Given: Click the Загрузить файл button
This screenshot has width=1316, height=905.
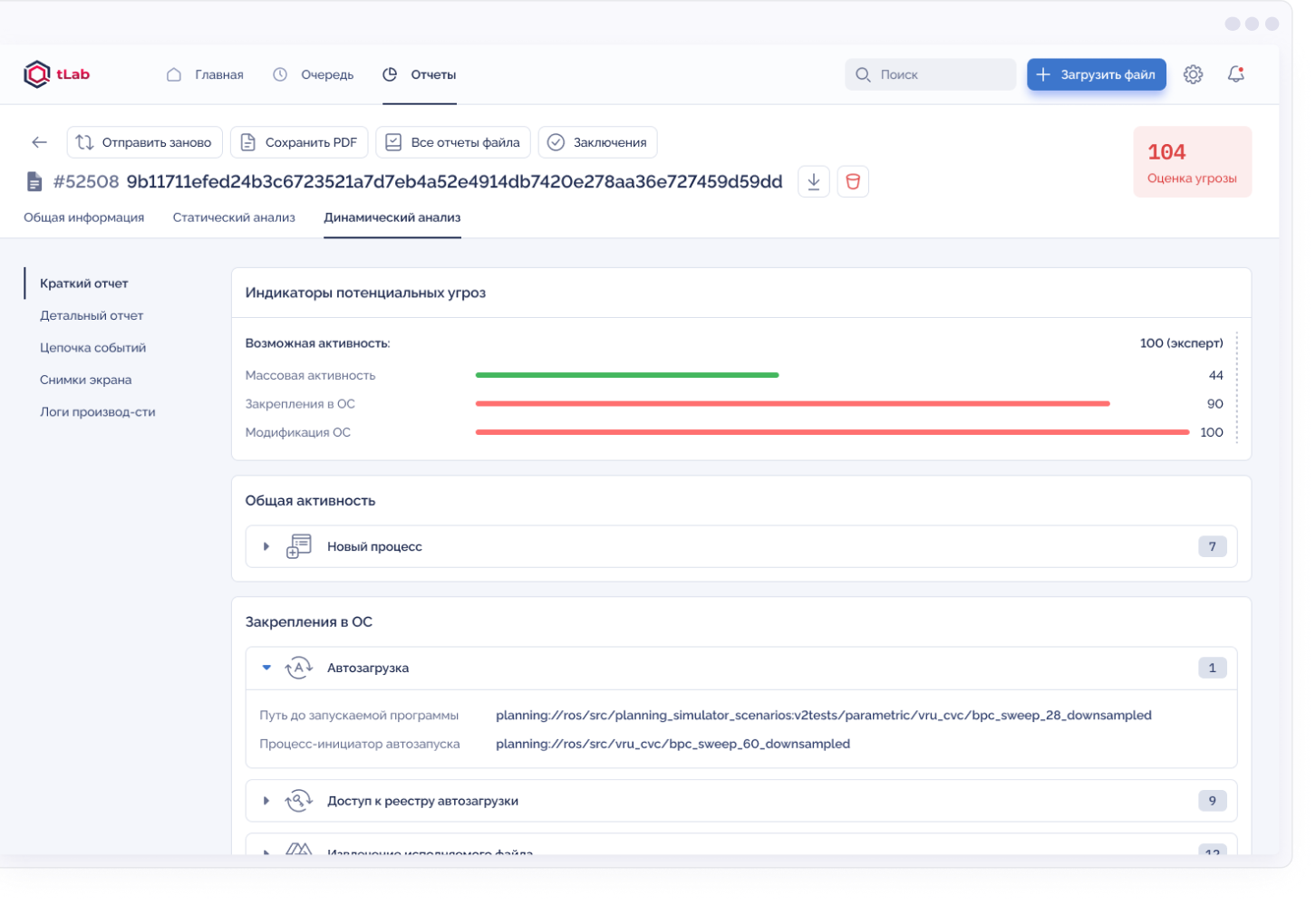Looking at the screenshot, I should pyautogui.click(x=1096, y=74).
